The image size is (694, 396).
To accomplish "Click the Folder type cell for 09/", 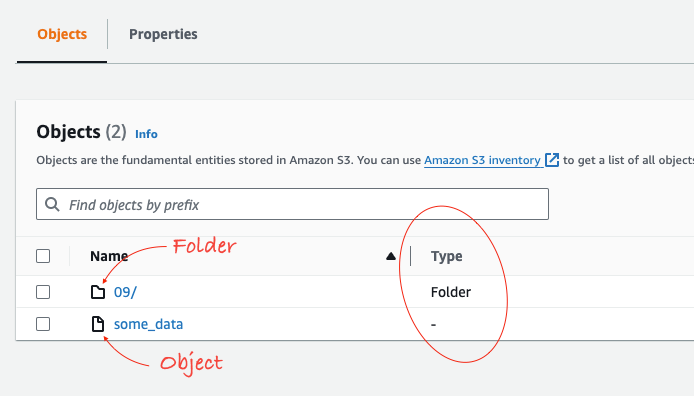I will [x=451, y=292].
